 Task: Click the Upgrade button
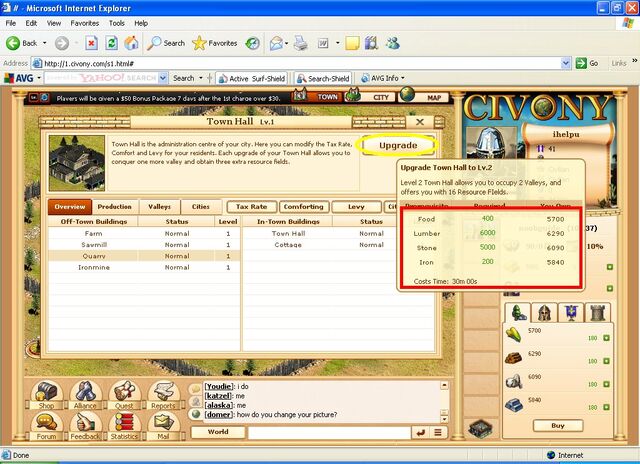[398, 145]
